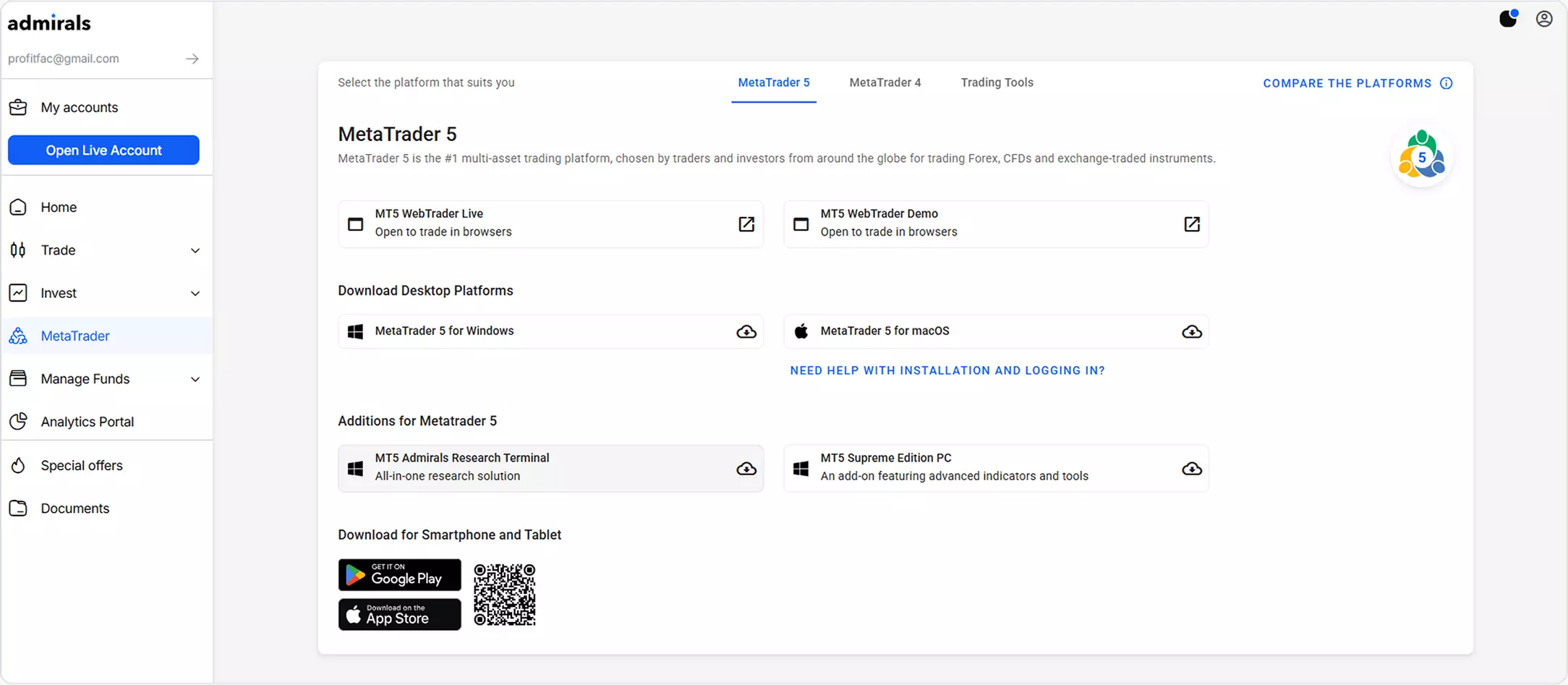The height and width of the screenshot is (685, 1568).
Task: Click Download on the App Store badge
Action: [x=399, y=614]
